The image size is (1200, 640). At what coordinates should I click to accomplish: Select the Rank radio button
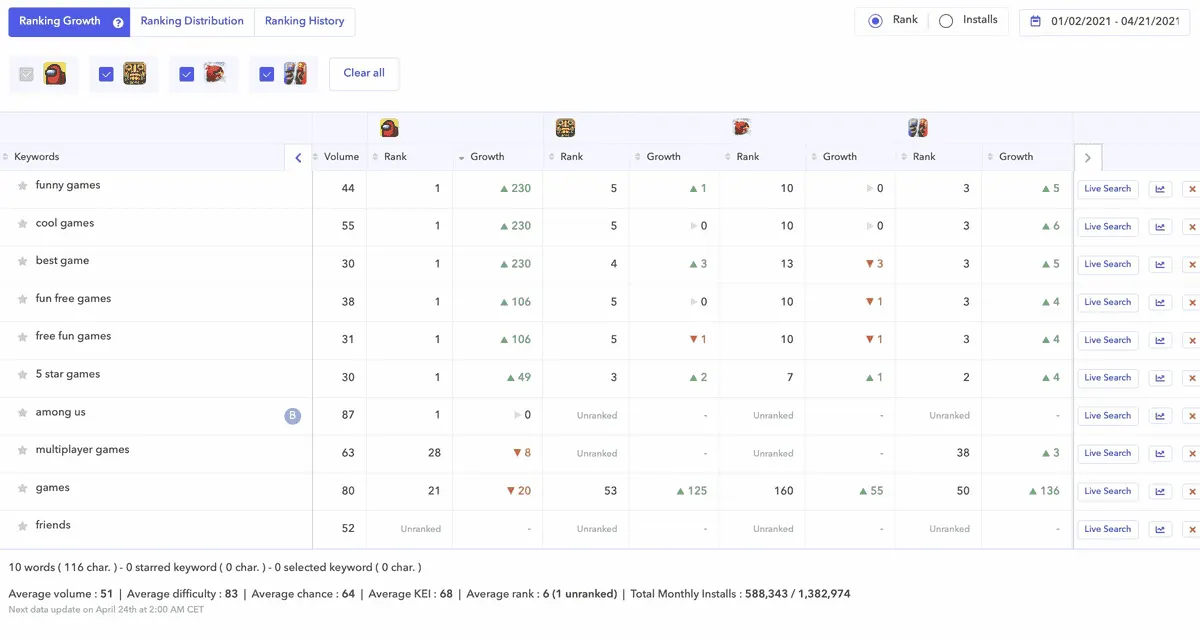point(875,21)
